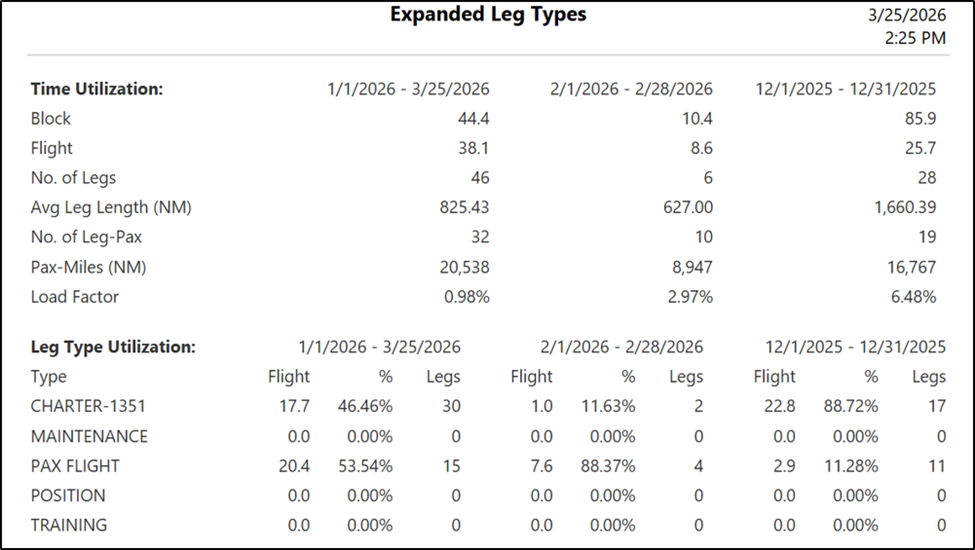Click the Type column header
The width and height of the screenshot is (975, 550).
[x=49, y=377]
